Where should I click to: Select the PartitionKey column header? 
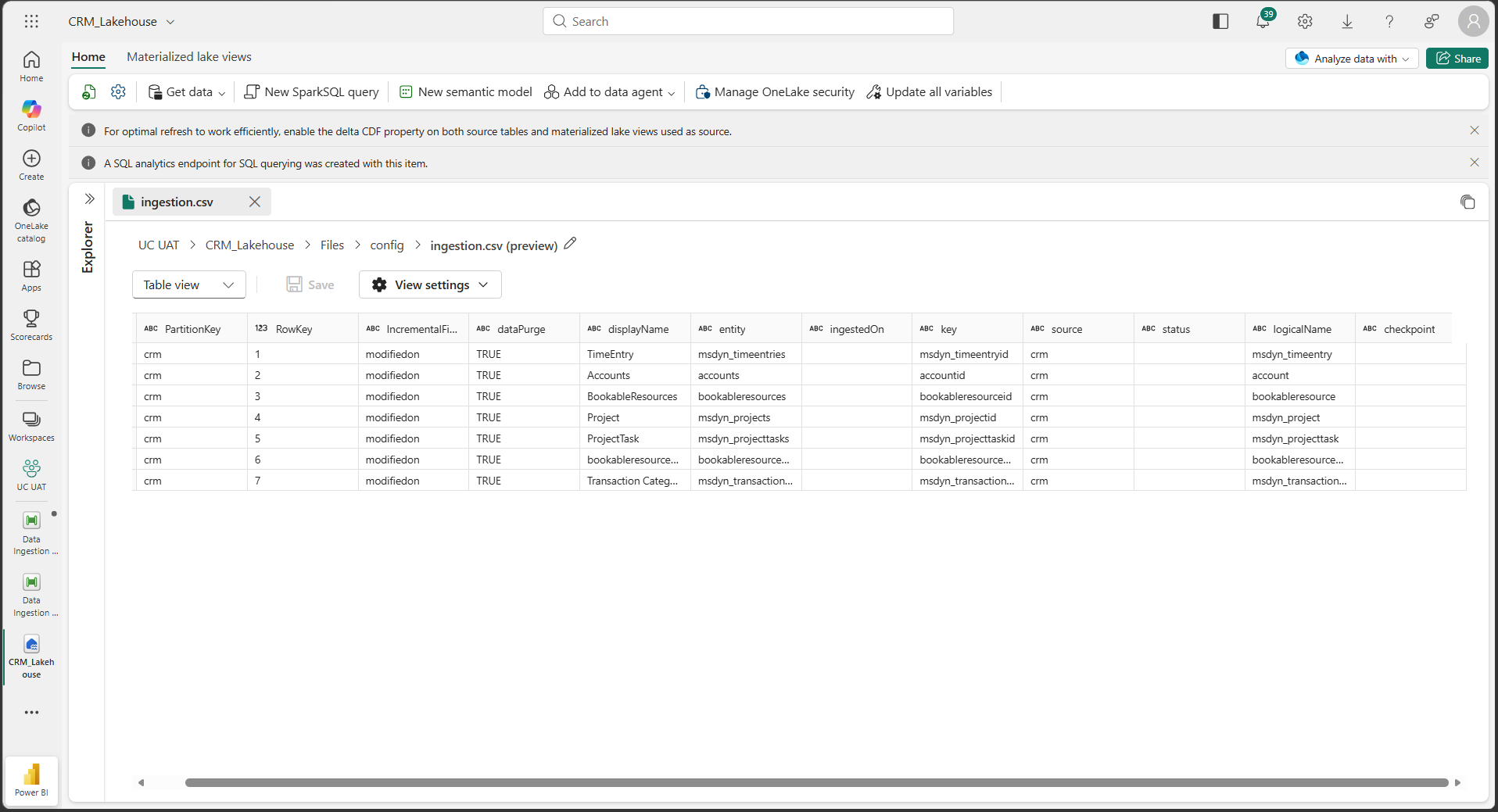192,329
